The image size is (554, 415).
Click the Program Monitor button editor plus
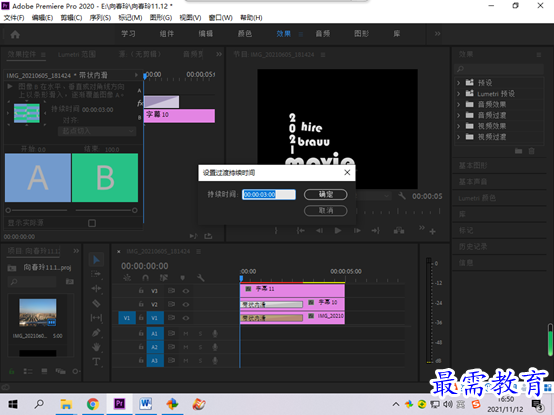pos(432,232)
